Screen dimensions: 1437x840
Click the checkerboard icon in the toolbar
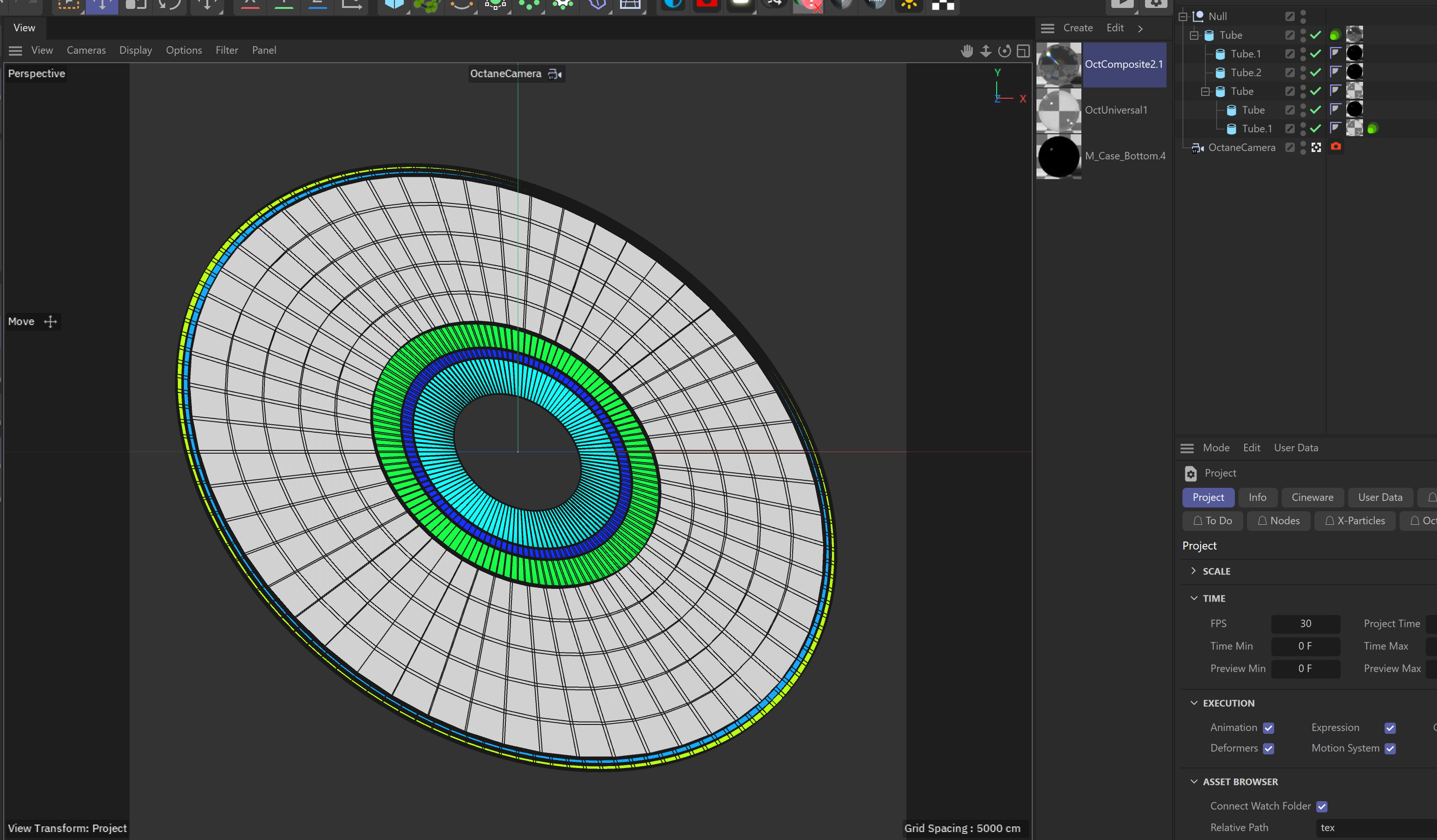coord(942,5)
